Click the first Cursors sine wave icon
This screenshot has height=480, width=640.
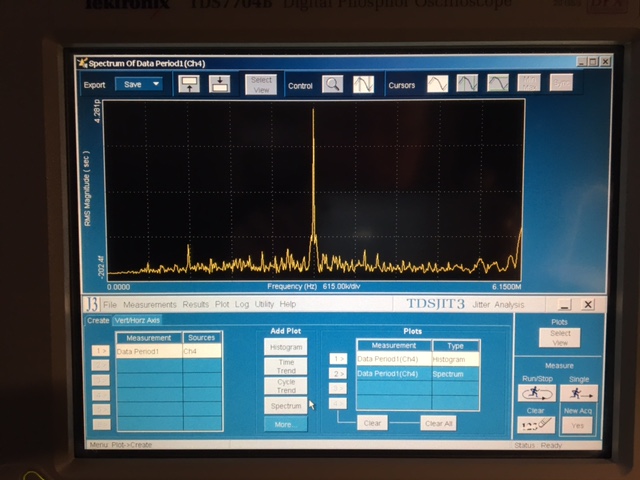tap(438, 84)
